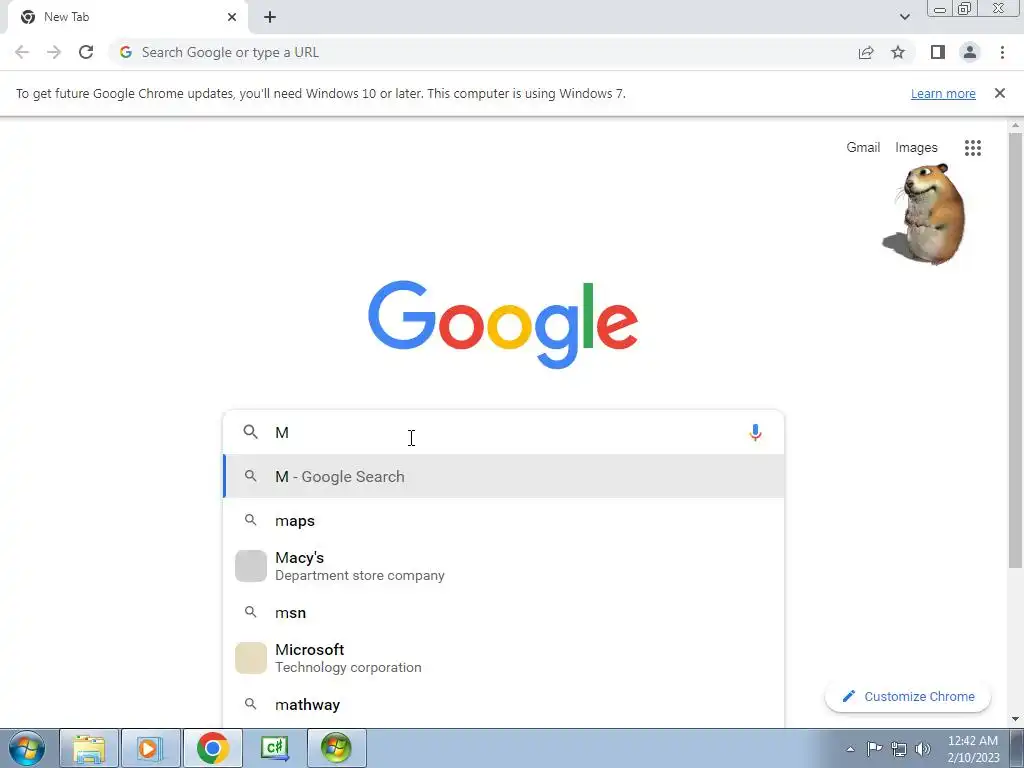Screen dimensions: 1024x768
Task: Open the Windows Start menu
Action: pos(27,748)
